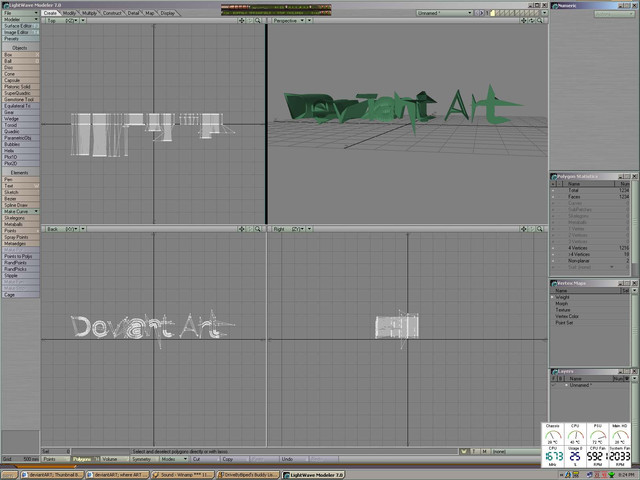Select the Cone tool

click(20, 74)
